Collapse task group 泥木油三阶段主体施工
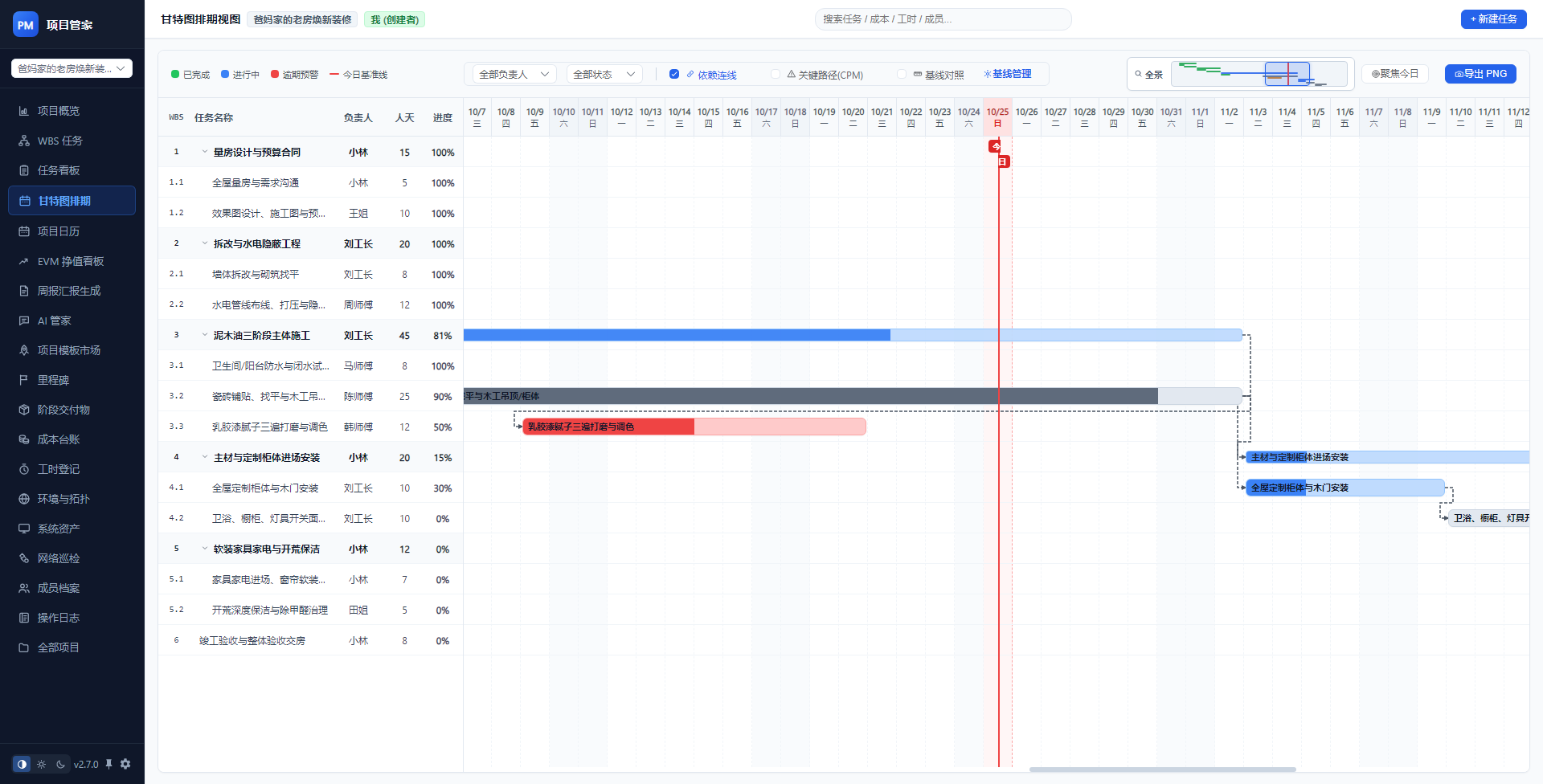The image size is (1543, 784). (204, 335)
